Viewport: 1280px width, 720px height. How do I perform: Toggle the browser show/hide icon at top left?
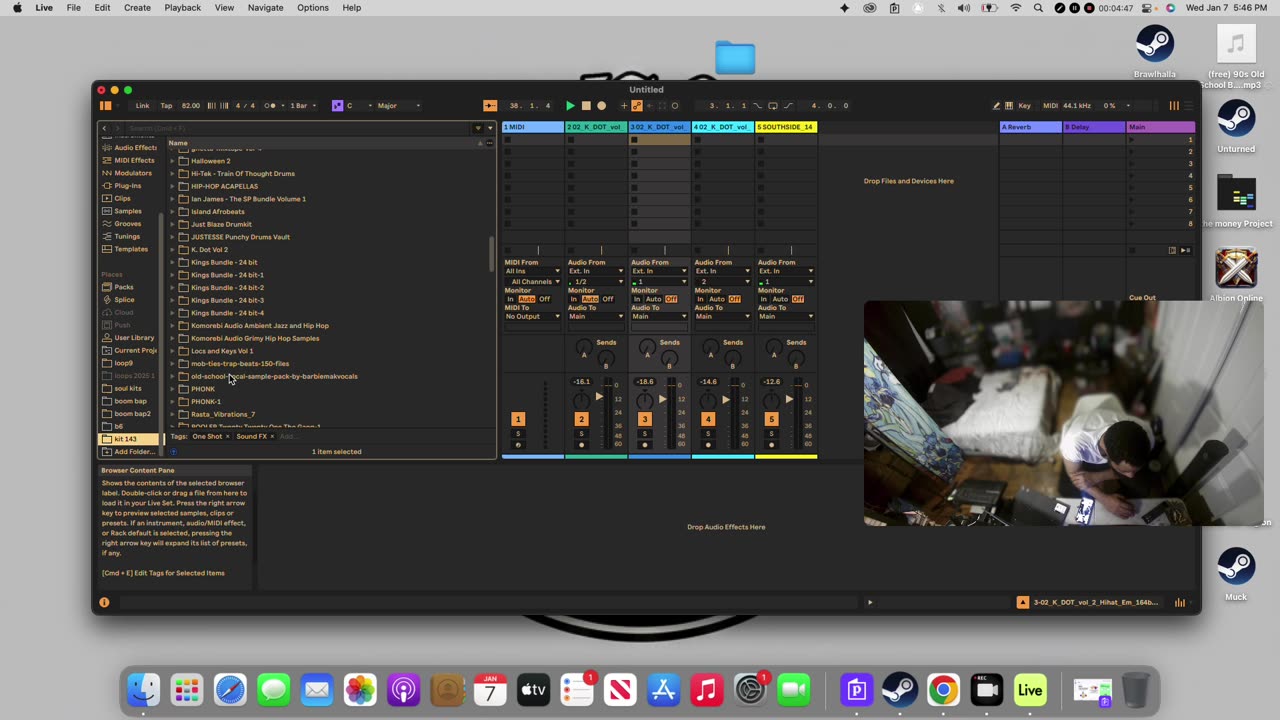pos(105,105)
